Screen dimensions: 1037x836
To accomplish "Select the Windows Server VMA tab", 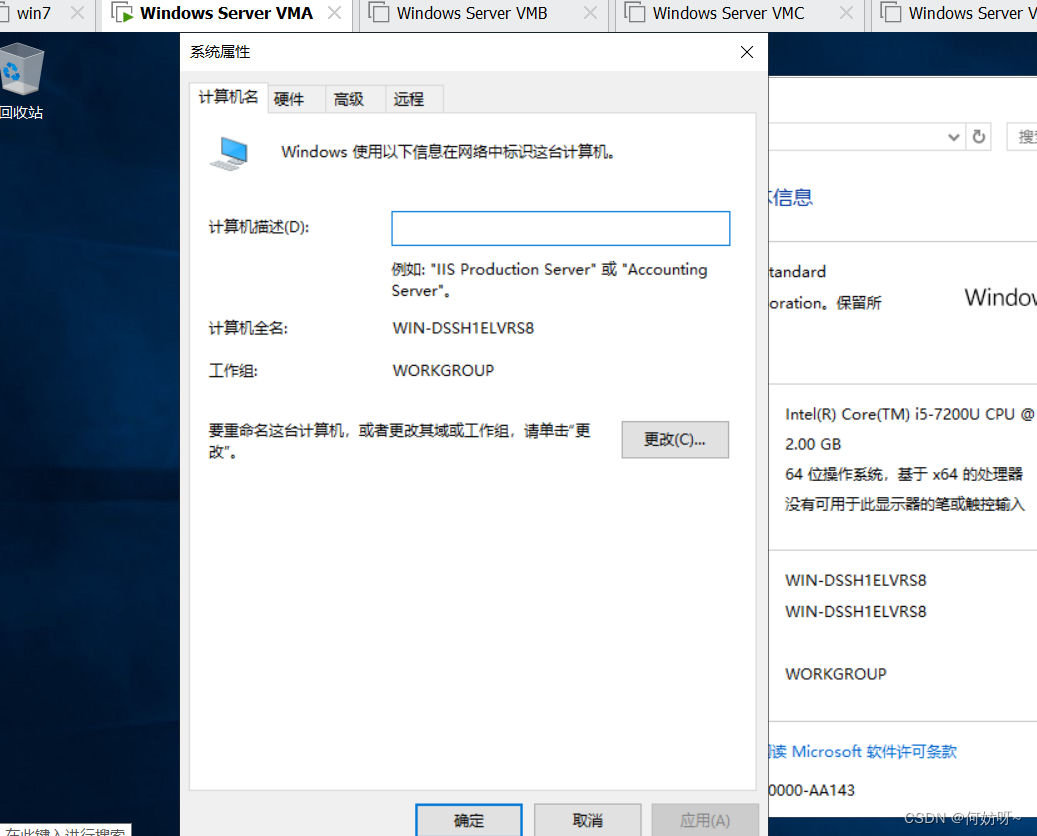I will click(x=226, y=13).
